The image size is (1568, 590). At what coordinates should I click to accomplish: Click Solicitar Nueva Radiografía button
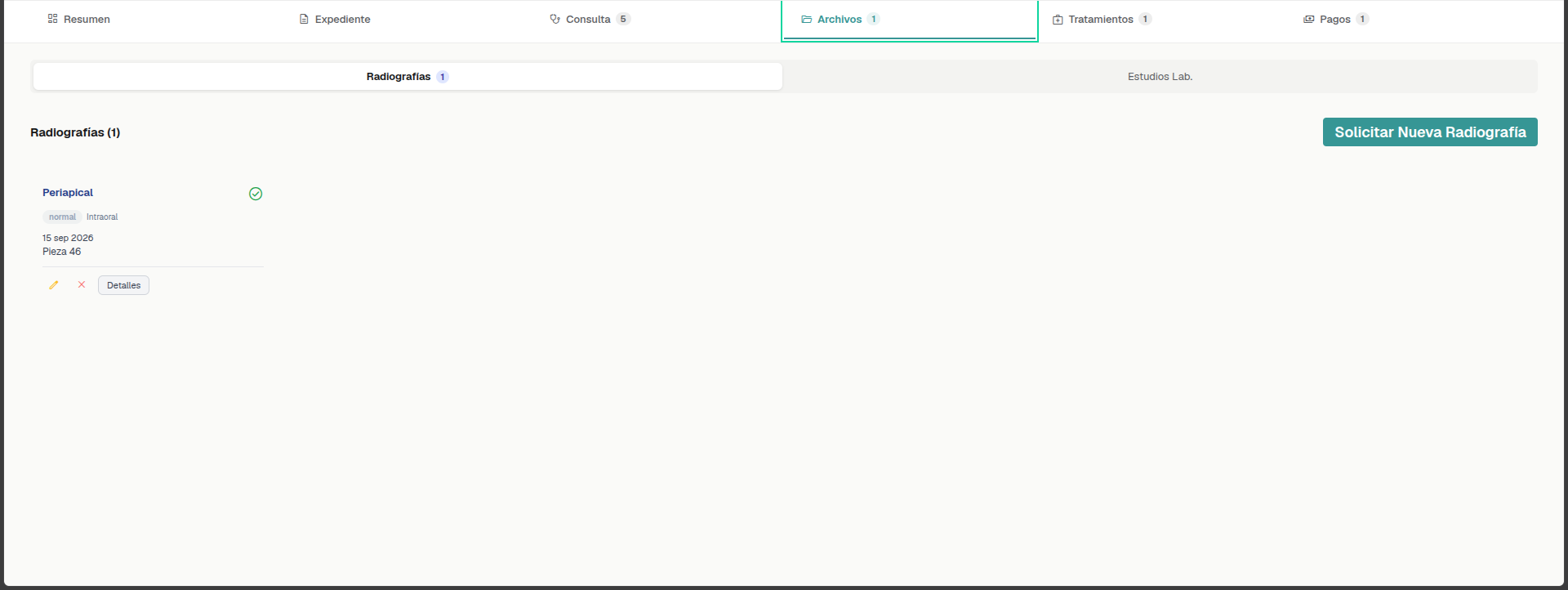[1430, 132]
